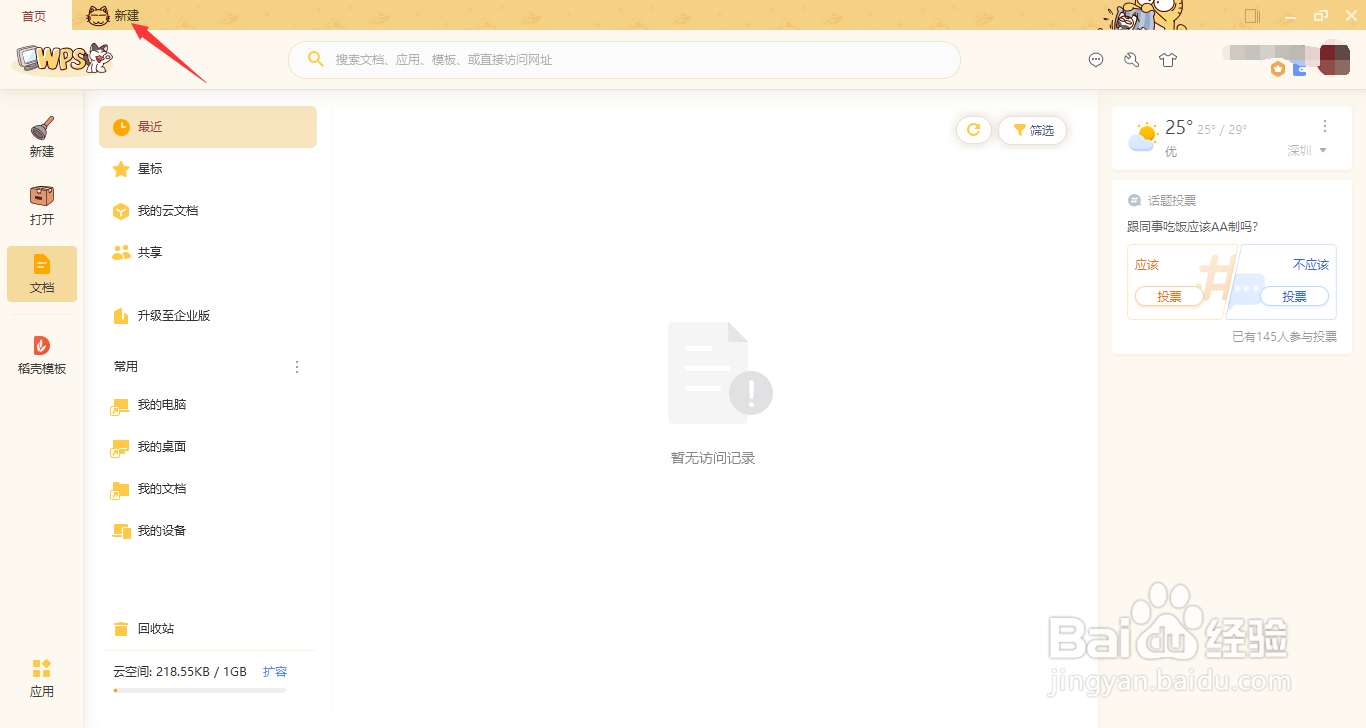The height and width of the screenshot is (728, 1366).
Task: Open the wrench settings icon
Action: click(x=1131, y=60)
